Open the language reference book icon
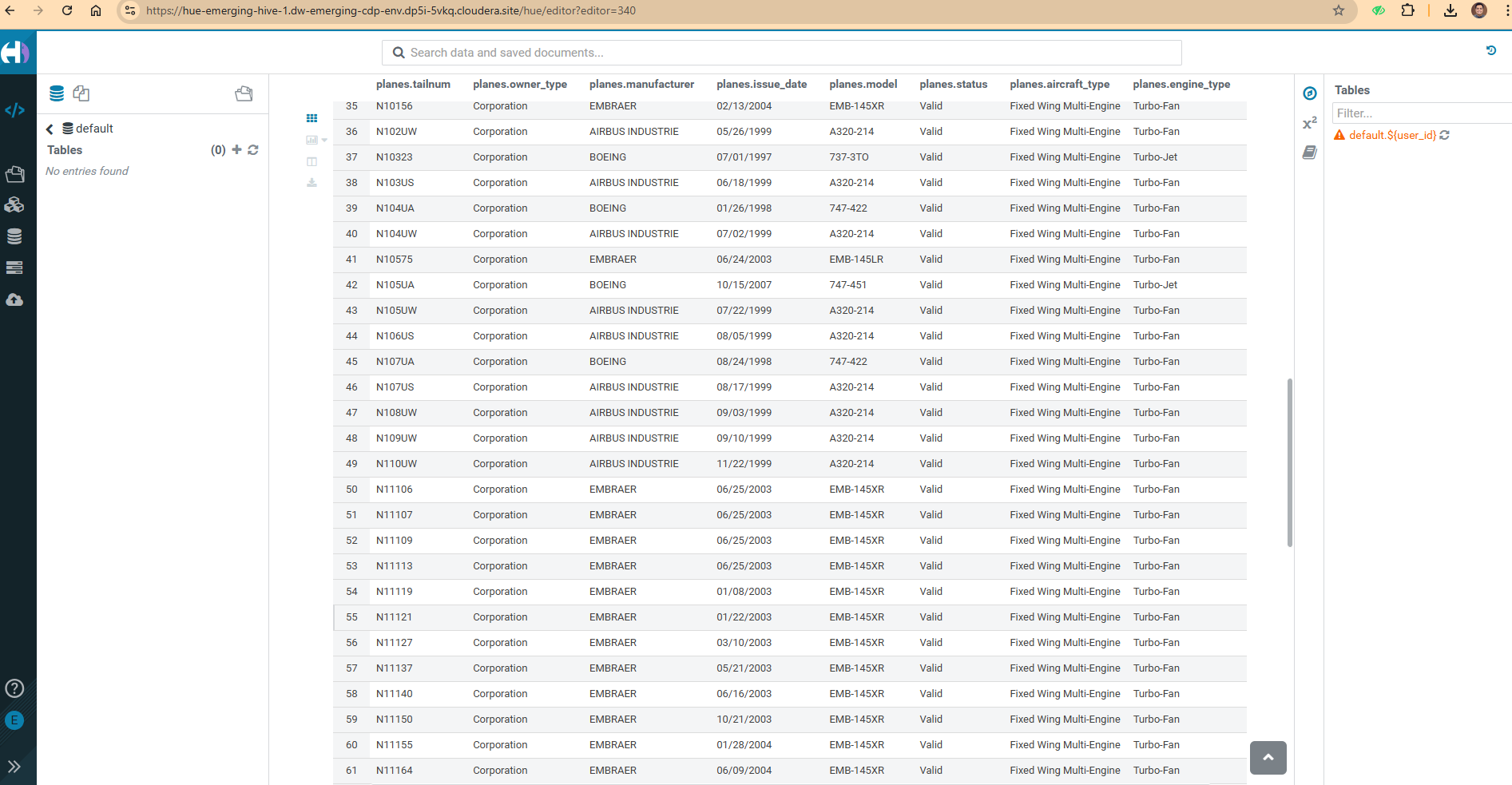This screenshot has height=785, width=1512. [x=1309, y=152]
